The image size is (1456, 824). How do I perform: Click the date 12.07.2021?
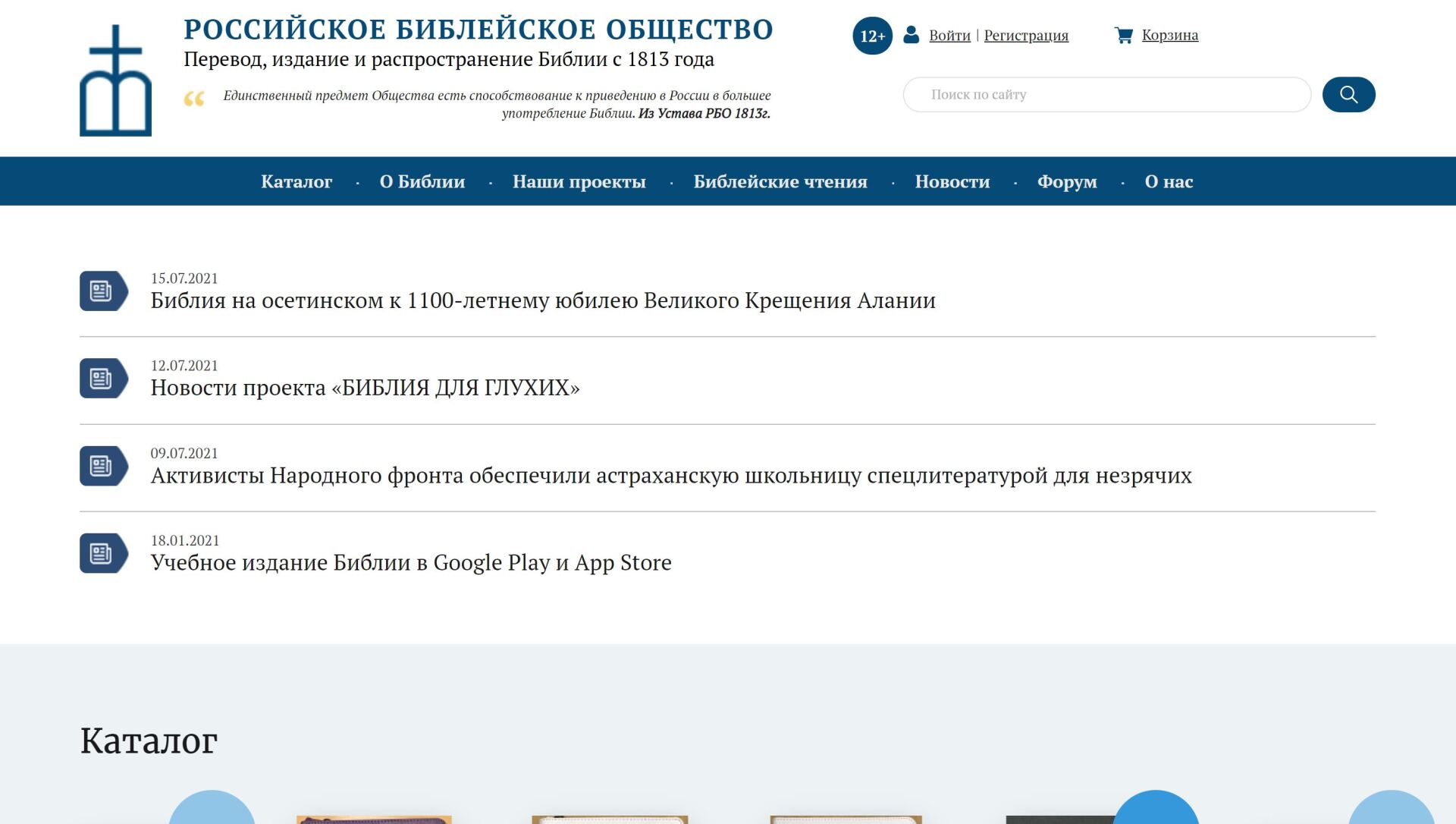pyautogui.click(x=184, y=366)
